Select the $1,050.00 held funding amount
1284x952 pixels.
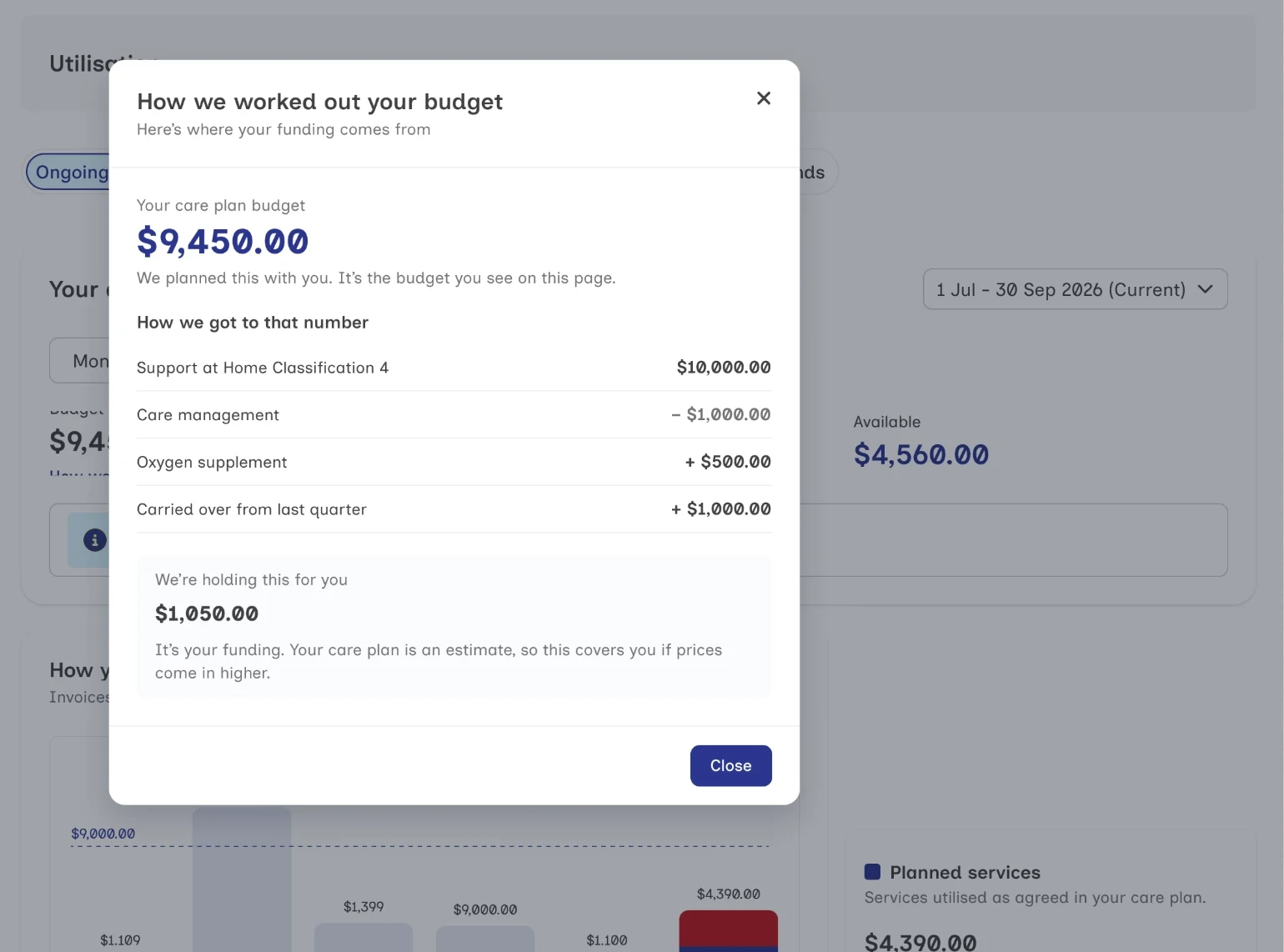pos(207,614)
